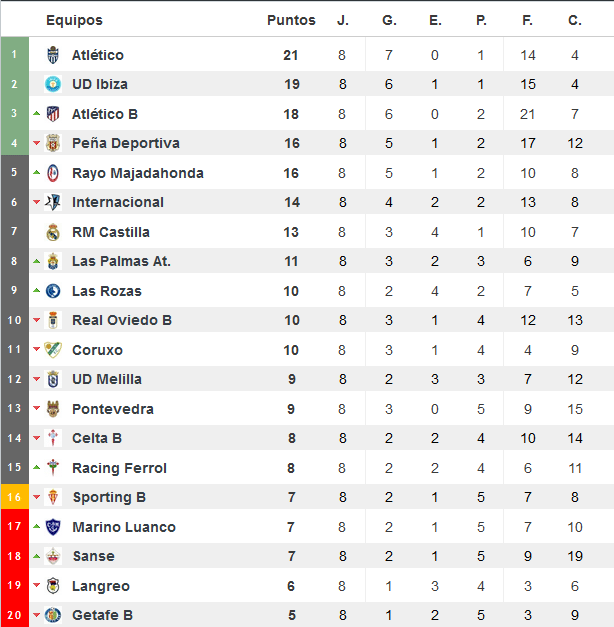Click the Equipos column header

[74, 20]
